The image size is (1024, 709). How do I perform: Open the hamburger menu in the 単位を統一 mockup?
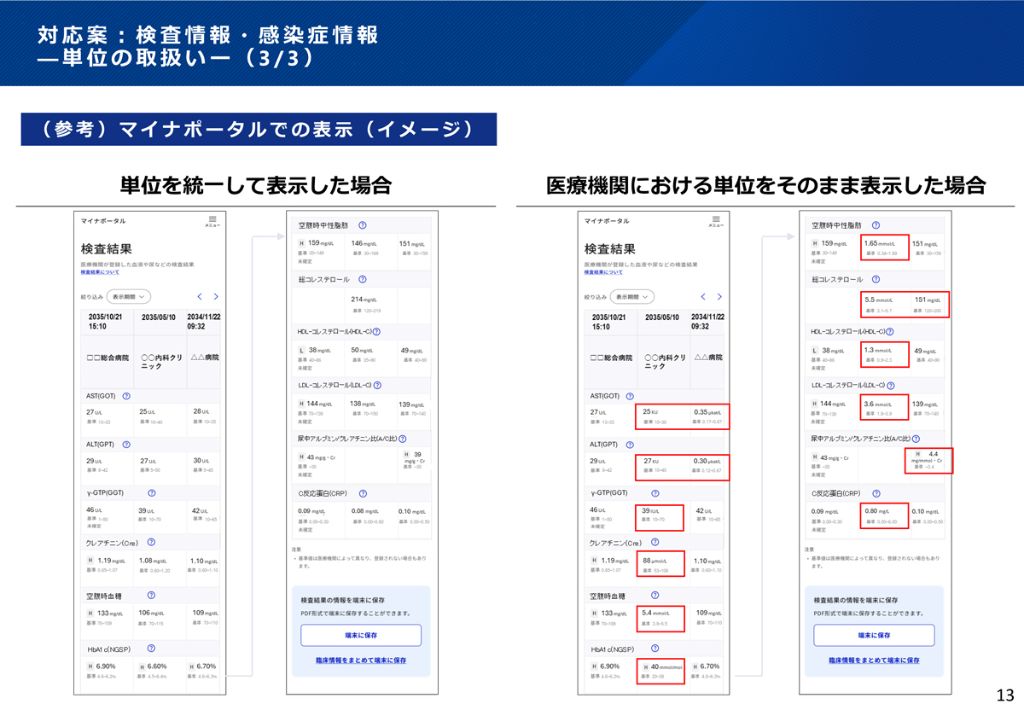[x=212, y=221]
